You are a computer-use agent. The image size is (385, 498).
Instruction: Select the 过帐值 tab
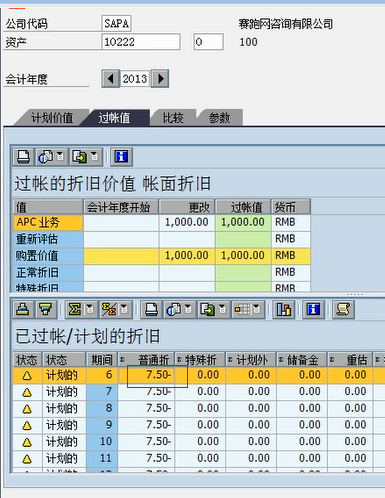(114, 118)
